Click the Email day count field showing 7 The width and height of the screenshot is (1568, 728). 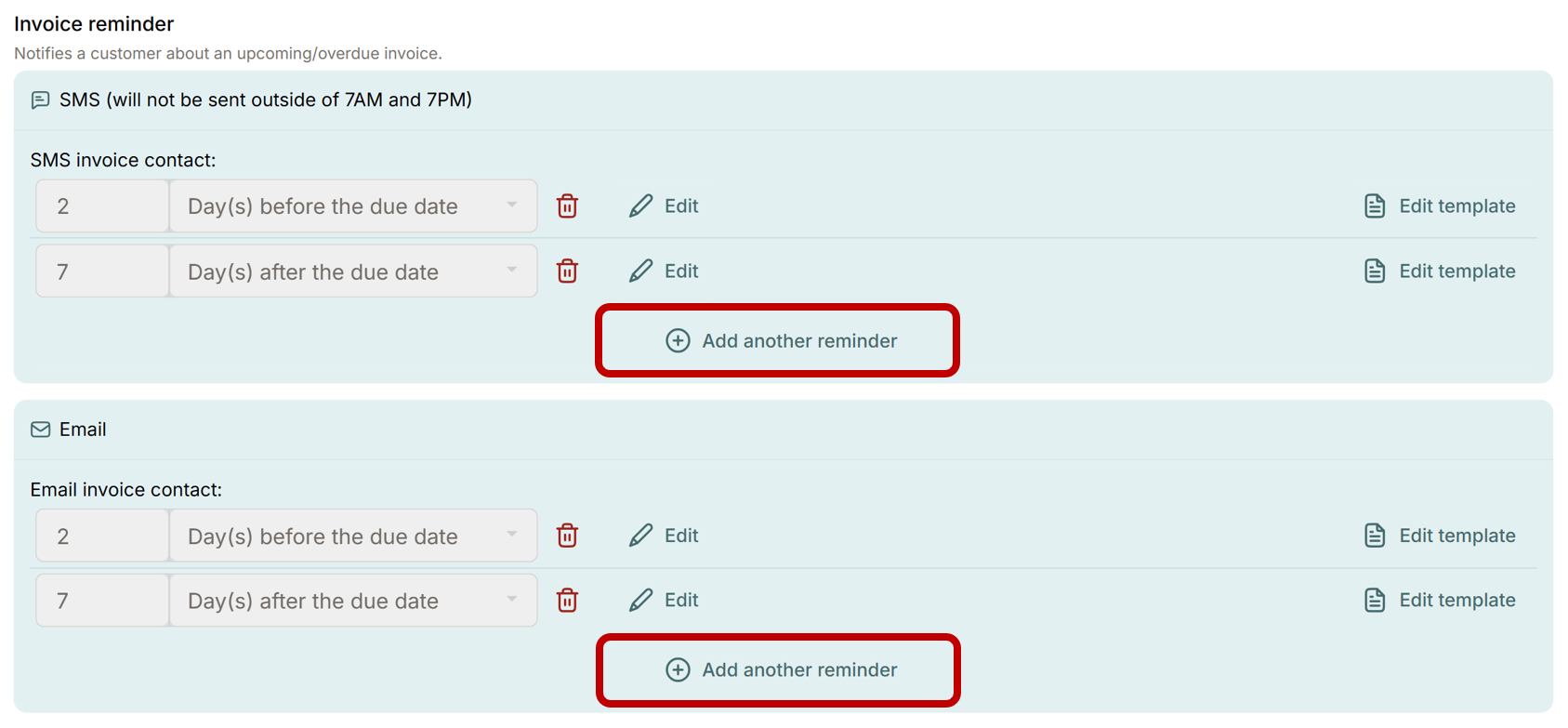(102, 600)
